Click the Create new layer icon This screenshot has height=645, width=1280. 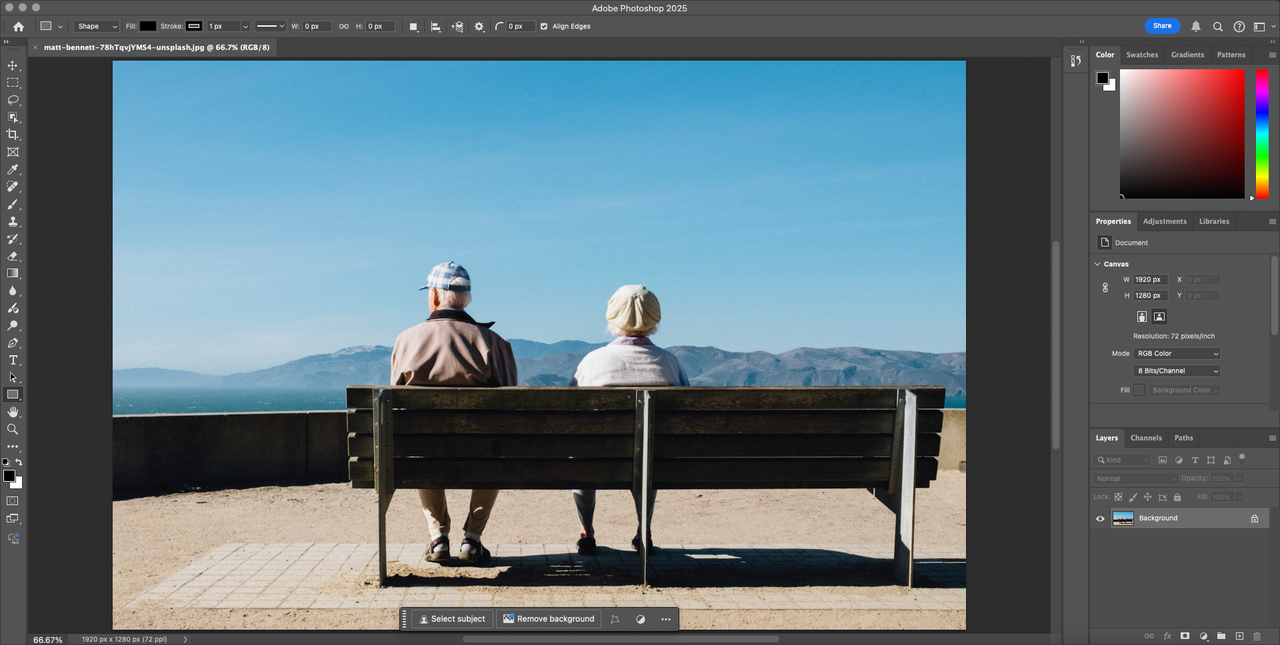click(1239, 636)
